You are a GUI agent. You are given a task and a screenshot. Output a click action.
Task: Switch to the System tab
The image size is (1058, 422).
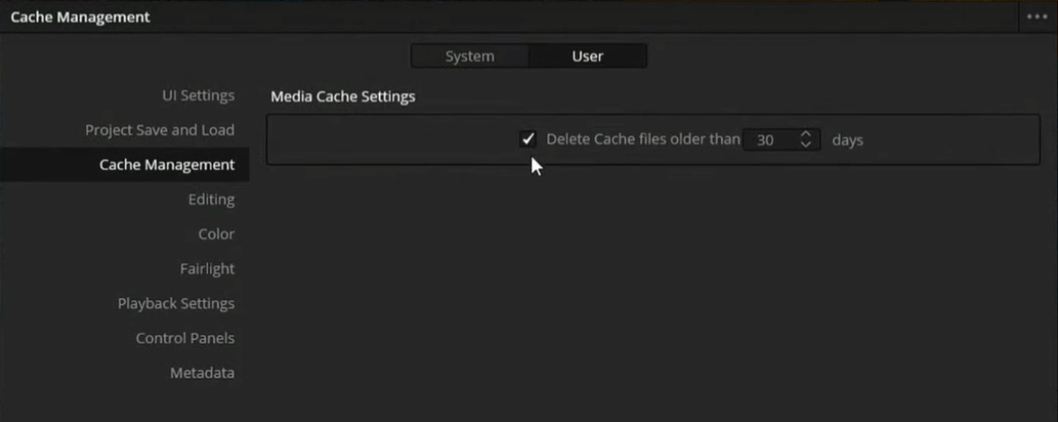click(x=470, y=56)
